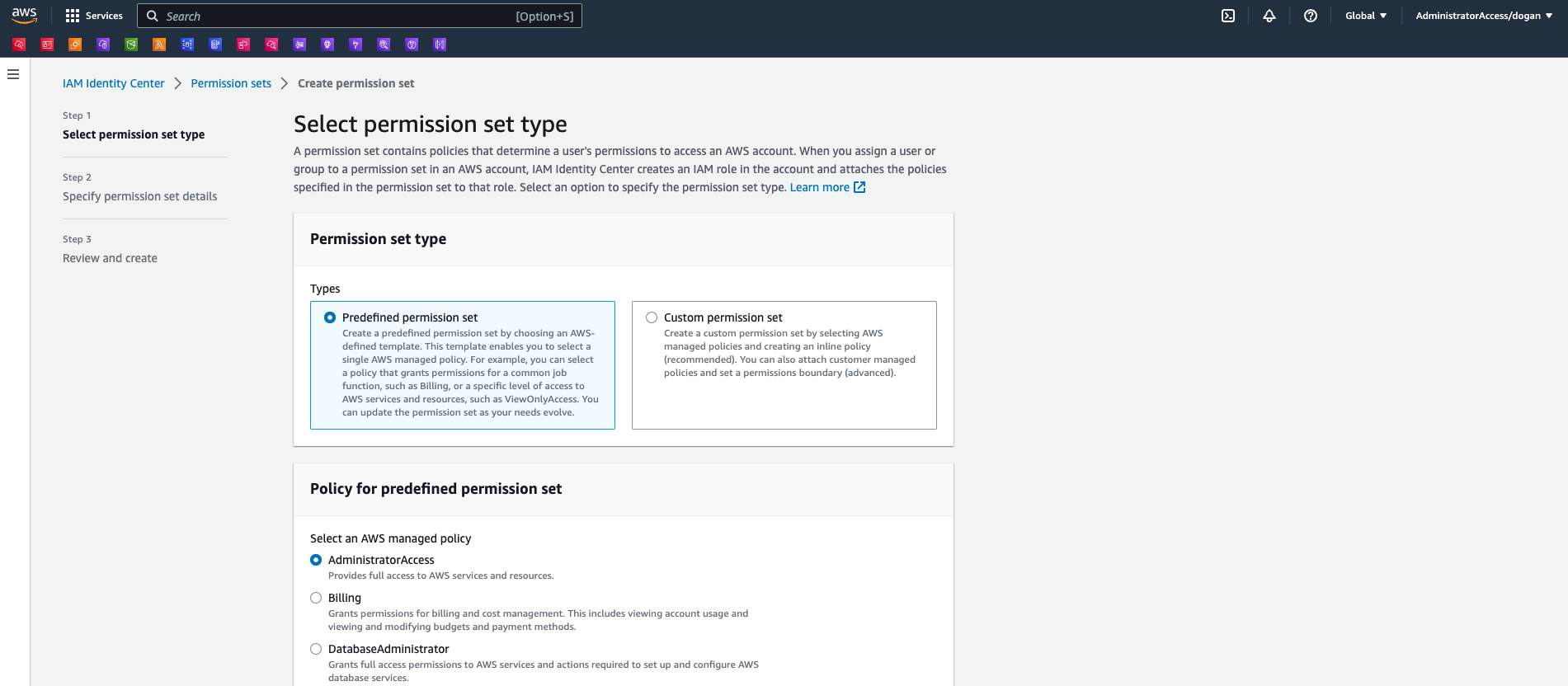Click the AWS logo home icon
This screenshot has height=686, width=1568.
coord(24,16)
